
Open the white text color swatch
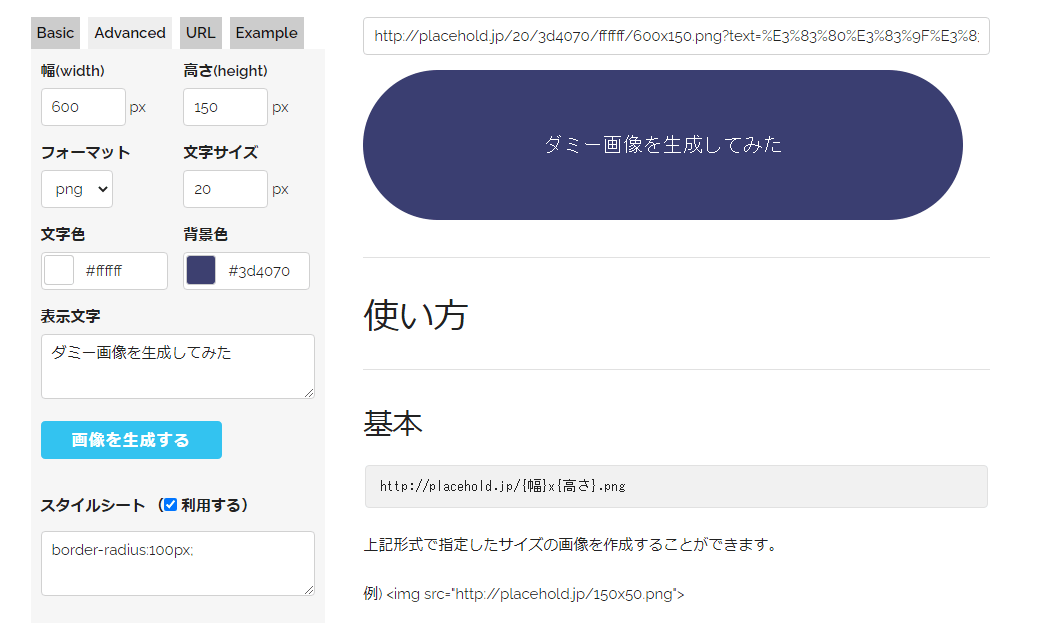tap(59, 271)
